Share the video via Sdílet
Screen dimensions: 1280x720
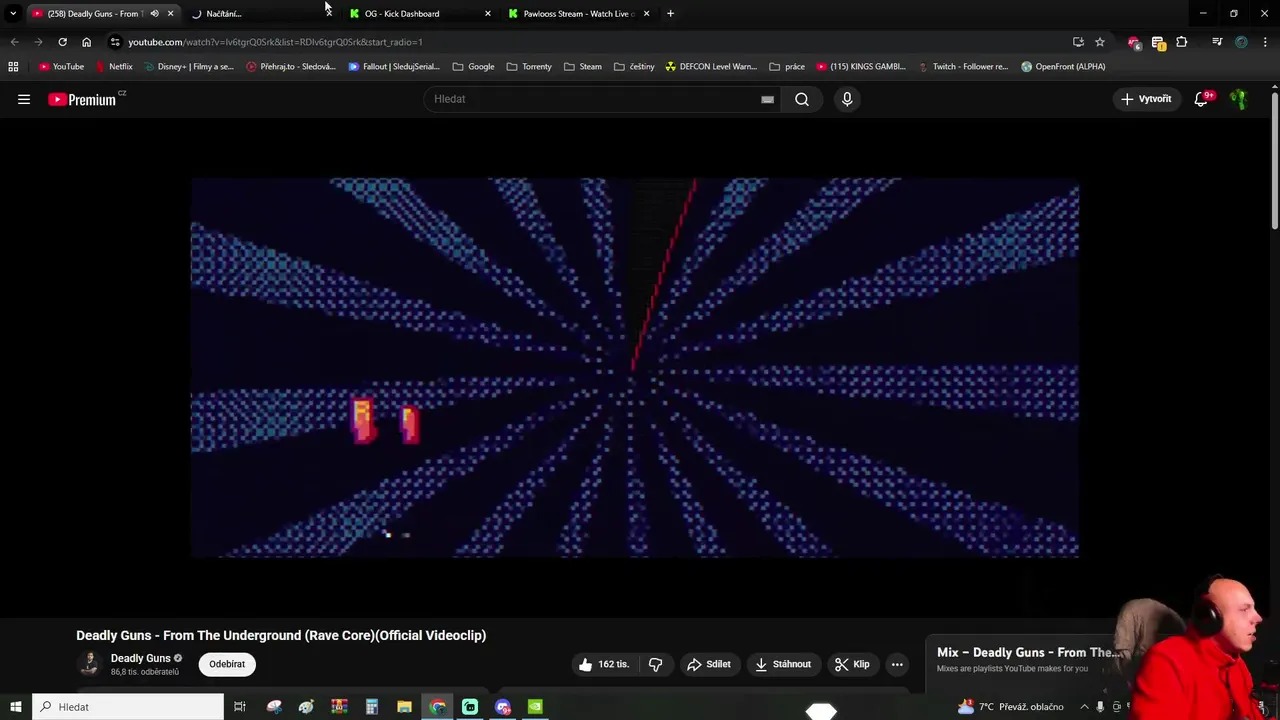709,664
